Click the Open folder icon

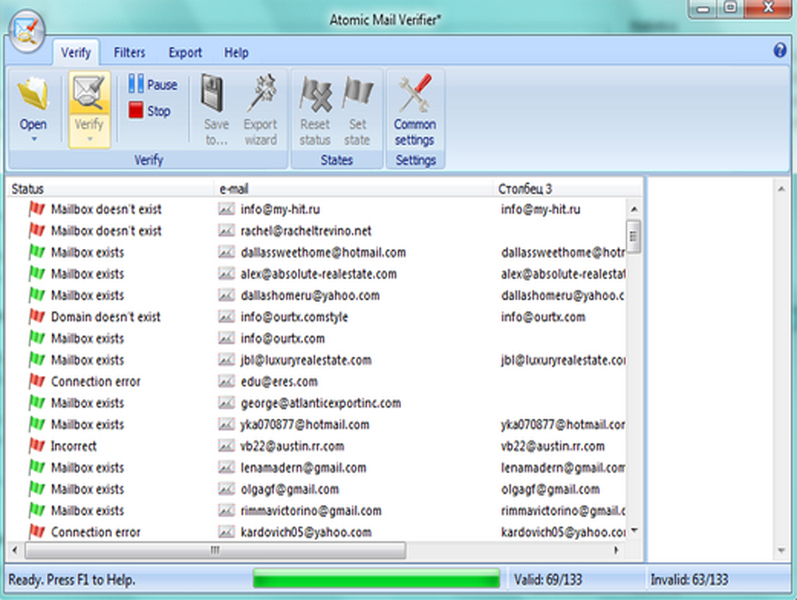[x=34, y=94]
